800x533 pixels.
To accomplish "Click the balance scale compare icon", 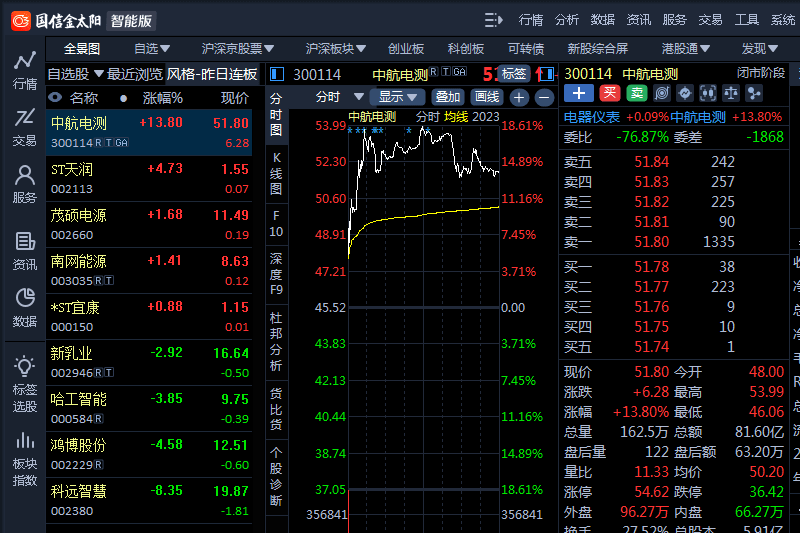I will pyautogui.click(x=731, y=93).
